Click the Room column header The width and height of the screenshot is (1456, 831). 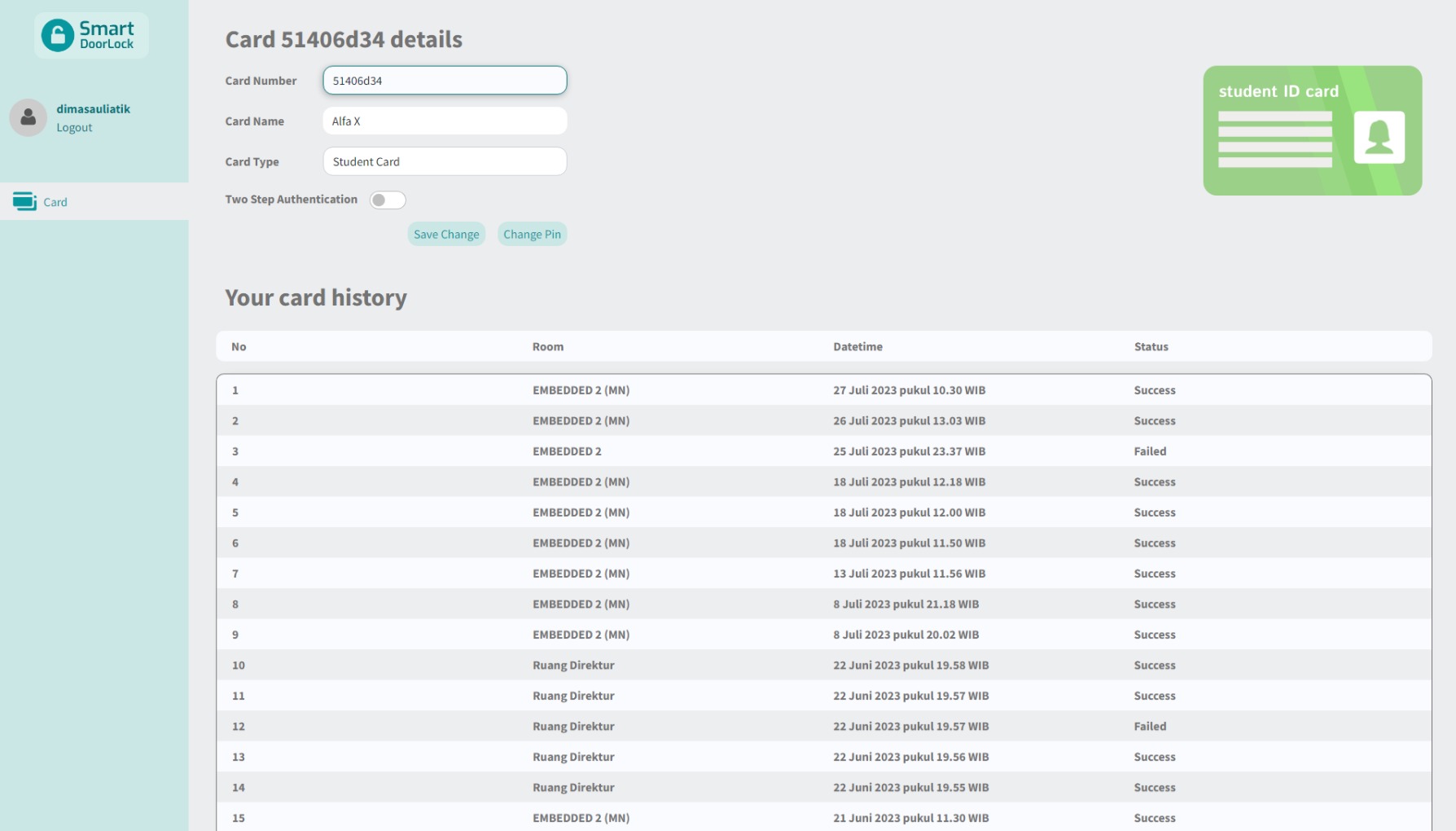coord(548,346)
